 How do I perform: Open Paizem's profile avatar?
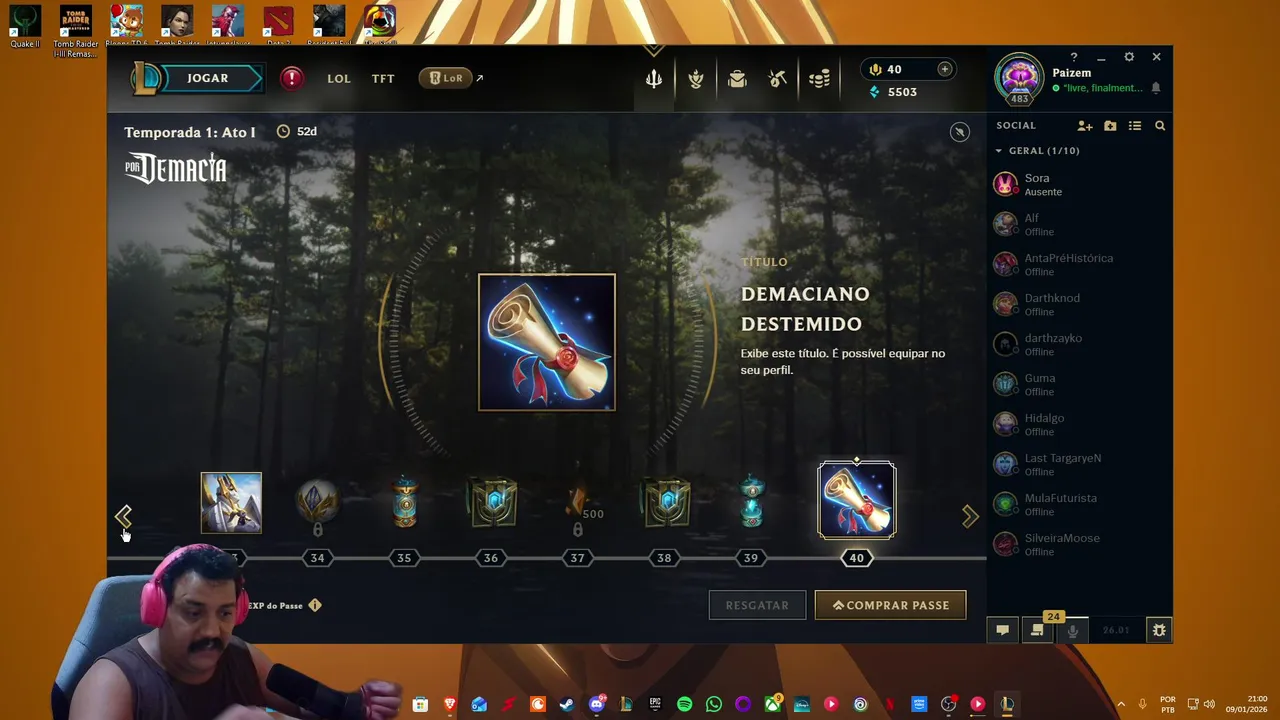coord(1019,78)
